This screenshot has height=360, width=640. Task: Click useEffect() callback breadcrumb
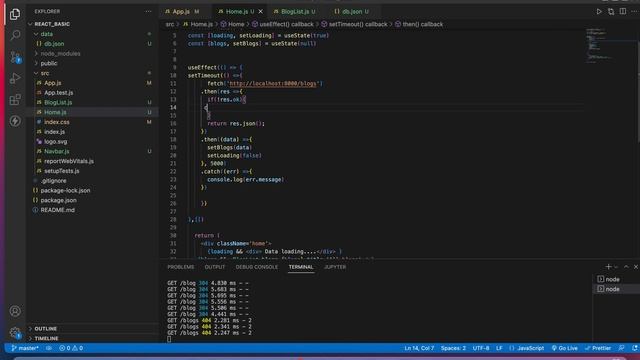283,24
